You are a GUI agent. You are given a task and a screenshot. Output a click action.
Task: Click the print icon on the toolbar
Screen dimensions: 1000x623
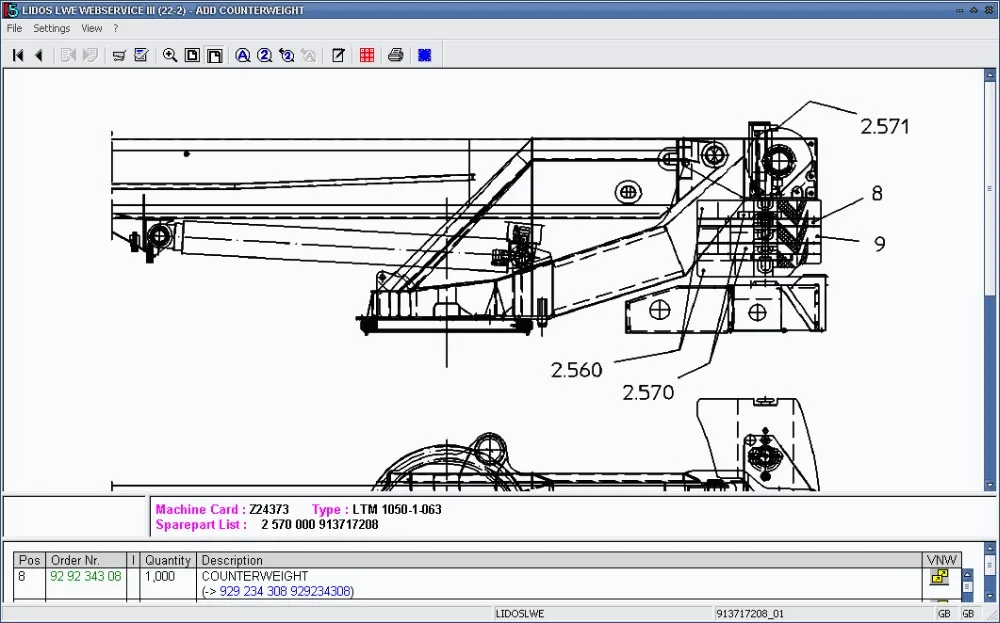click(396, 55)
